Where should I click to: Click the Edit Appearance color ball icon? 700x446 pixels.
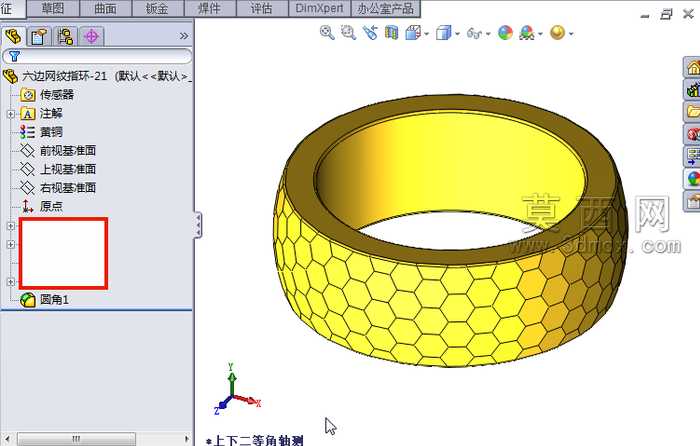[505, 33]
